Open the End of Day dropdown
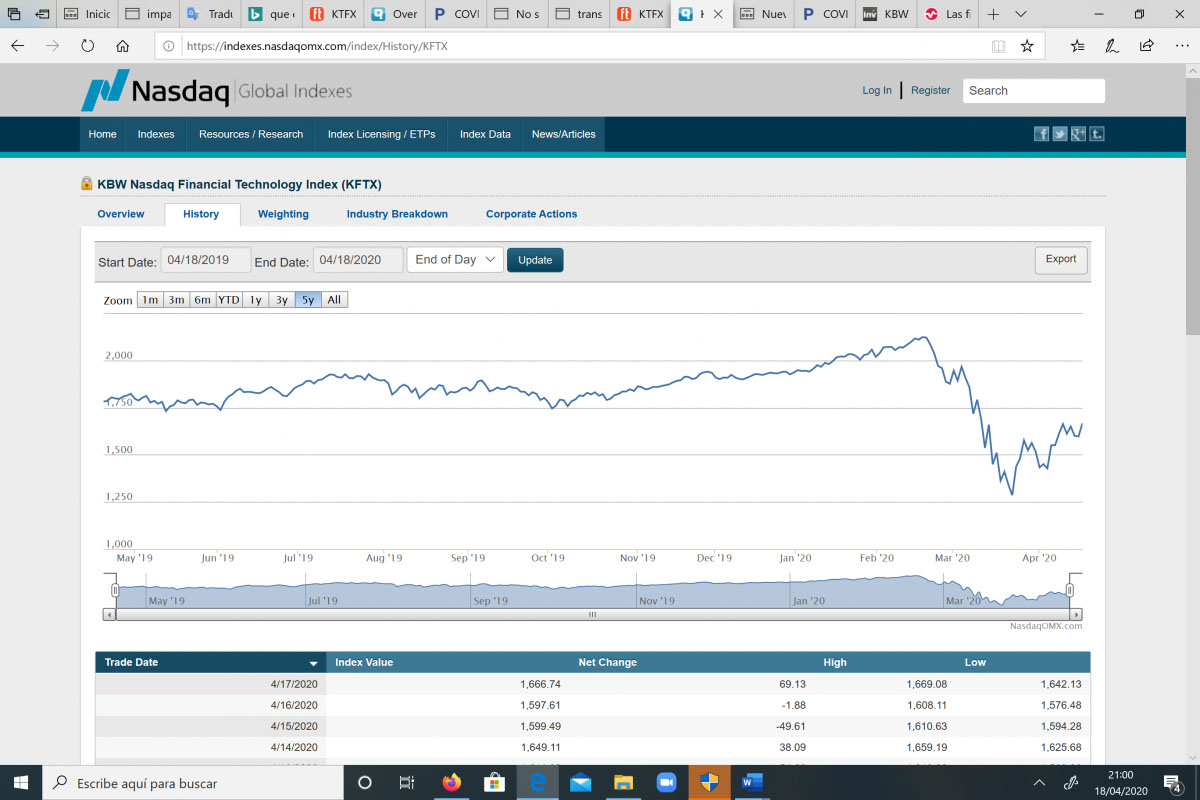 coord(455,260)
